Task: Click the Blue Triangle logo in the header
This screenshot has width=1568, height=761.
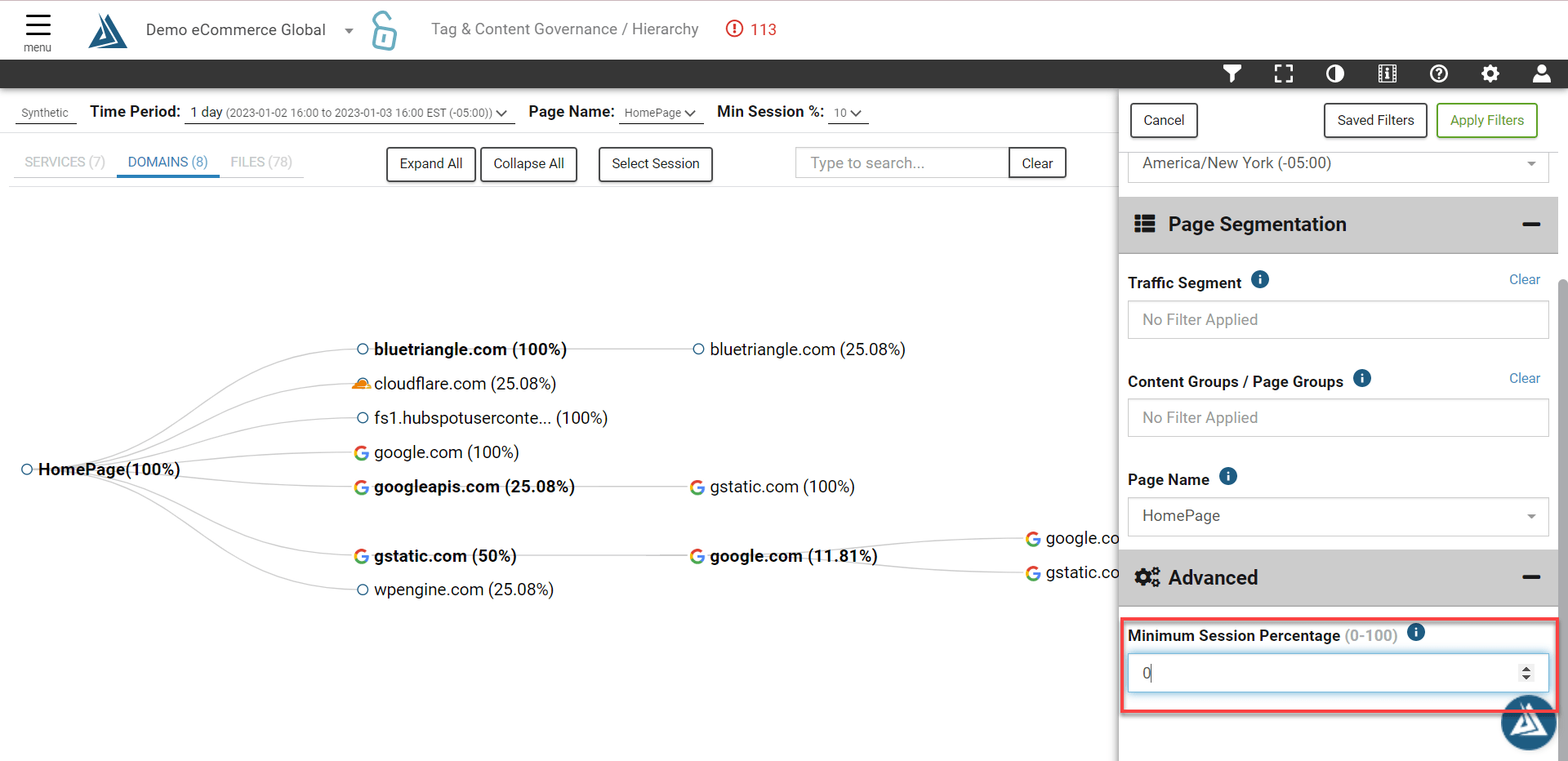Action: (107, 30)
